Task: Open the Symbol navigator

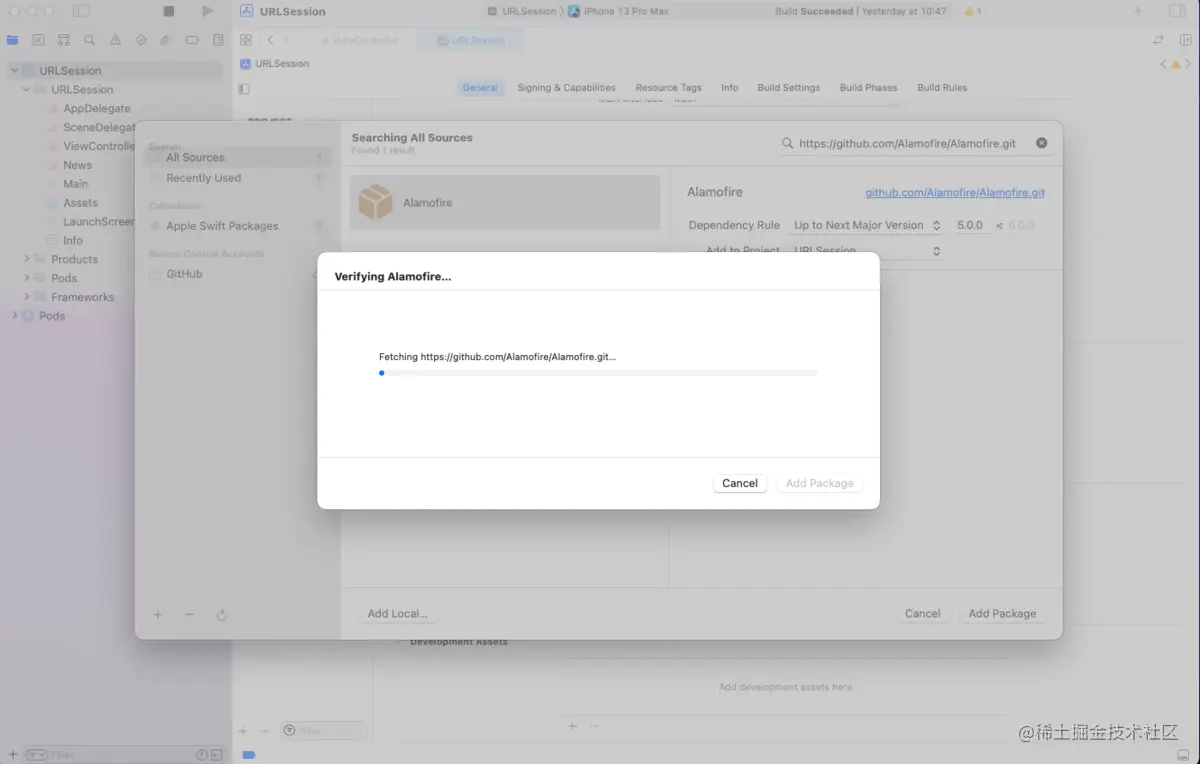Action: click(x=64, y=40)
